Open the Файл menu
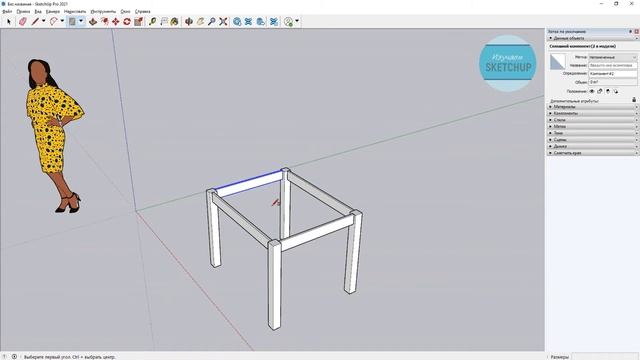 (x=7, y=11)
